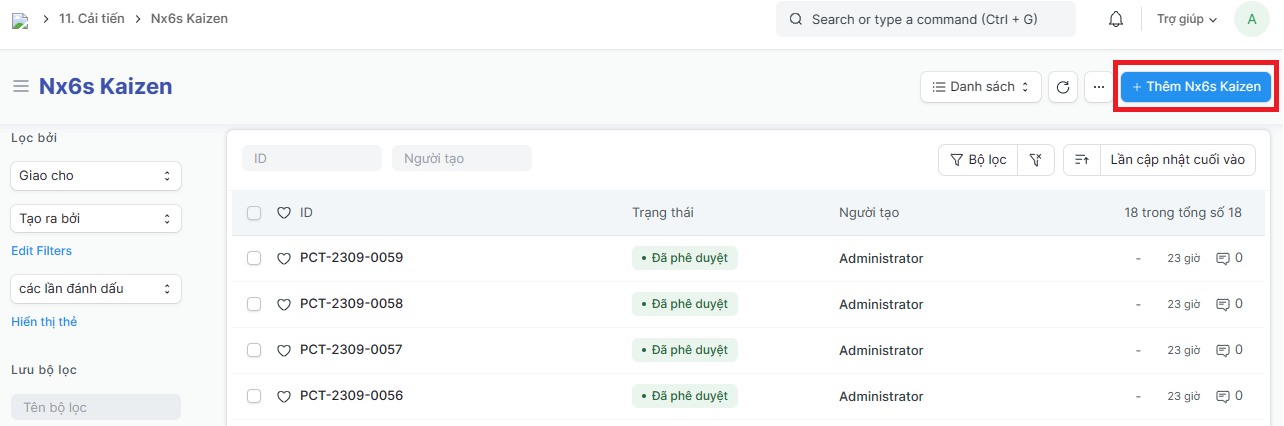Focus the search or command bar
Screen dimensions: 1284x426
click(x=925, y=19)
